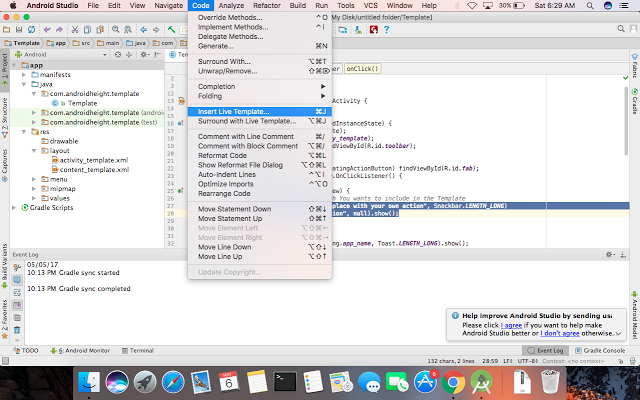The image size is (640, 400).
Task: Click the Clear All trash icon in Event Log
Action: click(17, 330)
